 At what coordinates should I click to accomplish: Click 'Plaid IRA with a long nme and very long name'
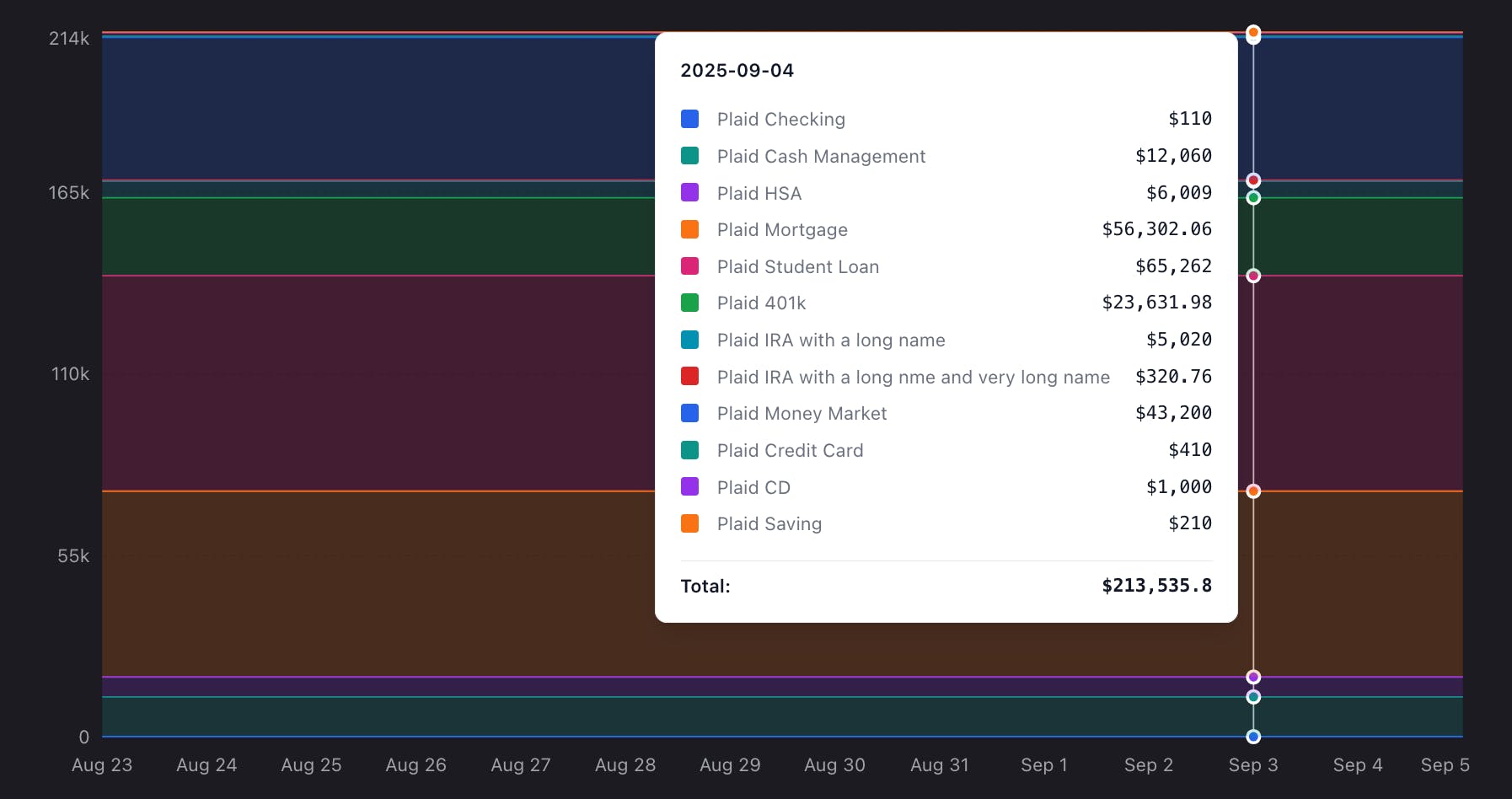[913, 378]
